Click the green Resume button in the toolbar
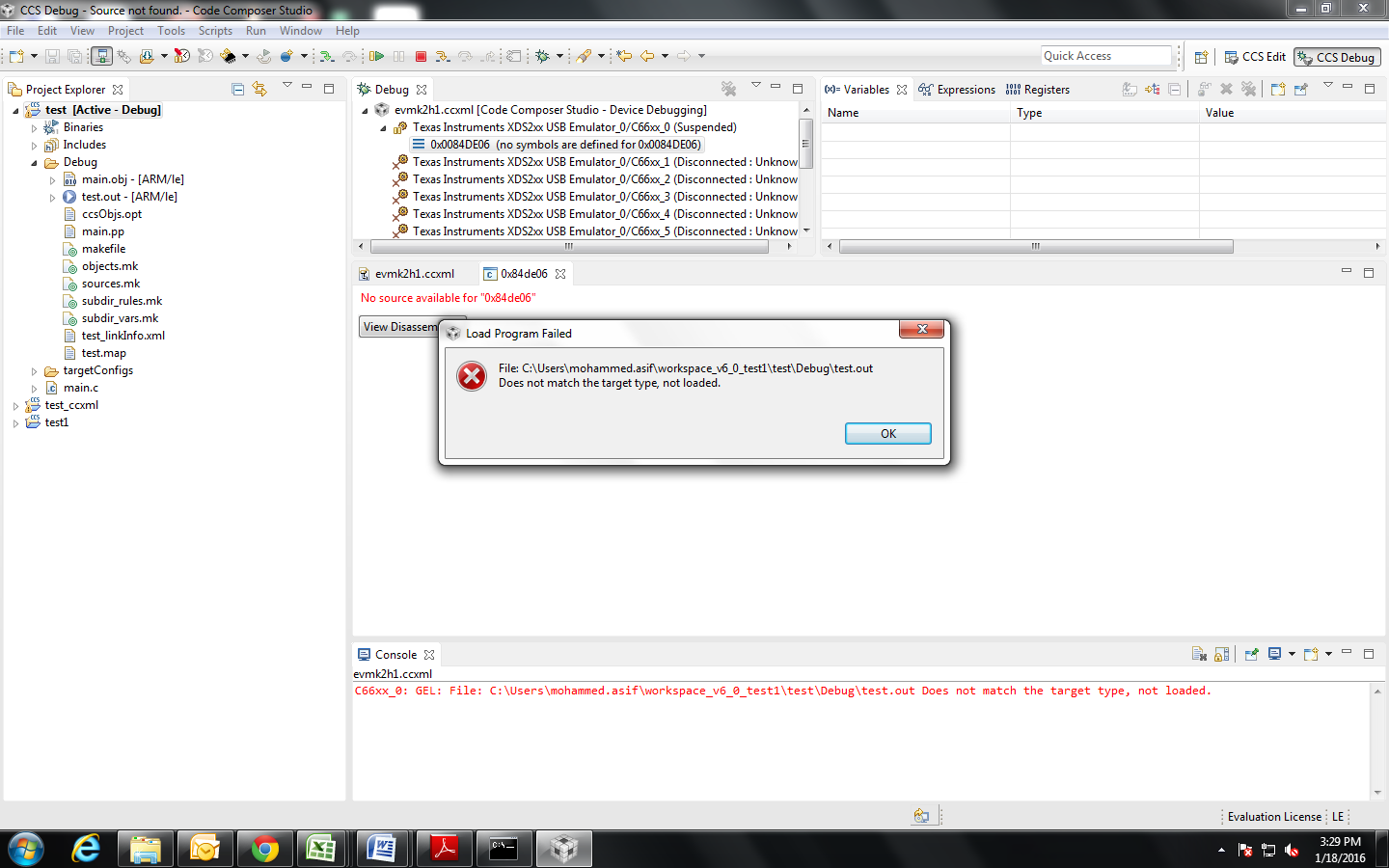Viewport: 1389px width, 868px height. (376, 57)
